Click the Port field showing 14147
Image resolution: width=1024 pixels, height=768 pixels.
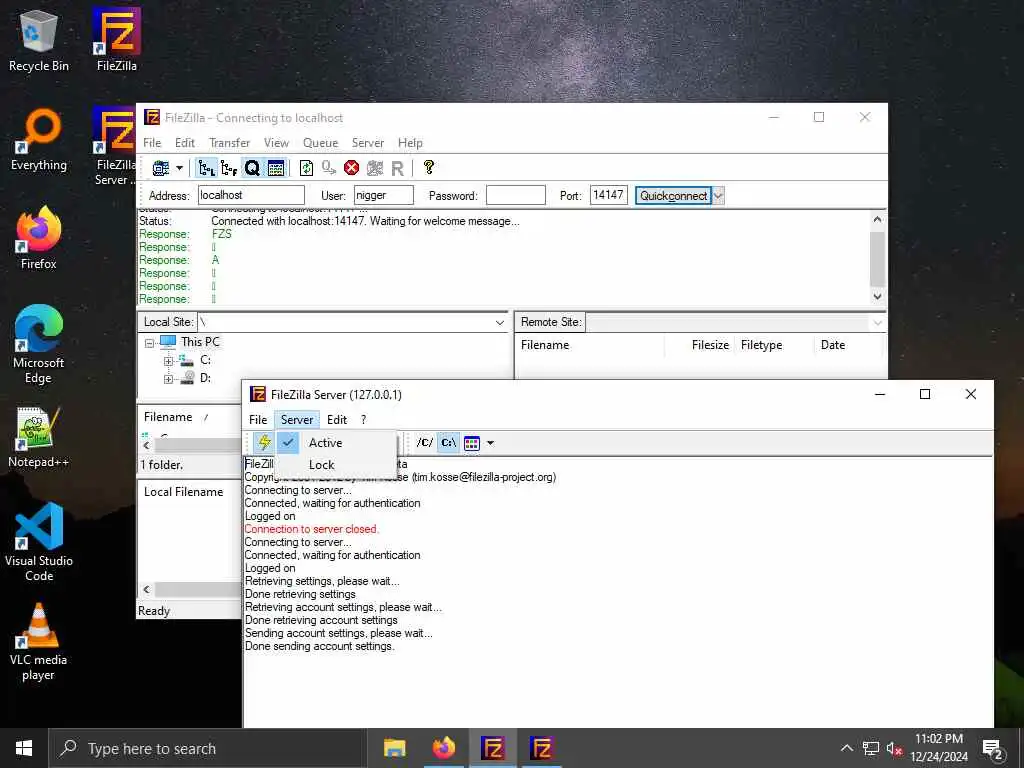(x=609, y=195)
